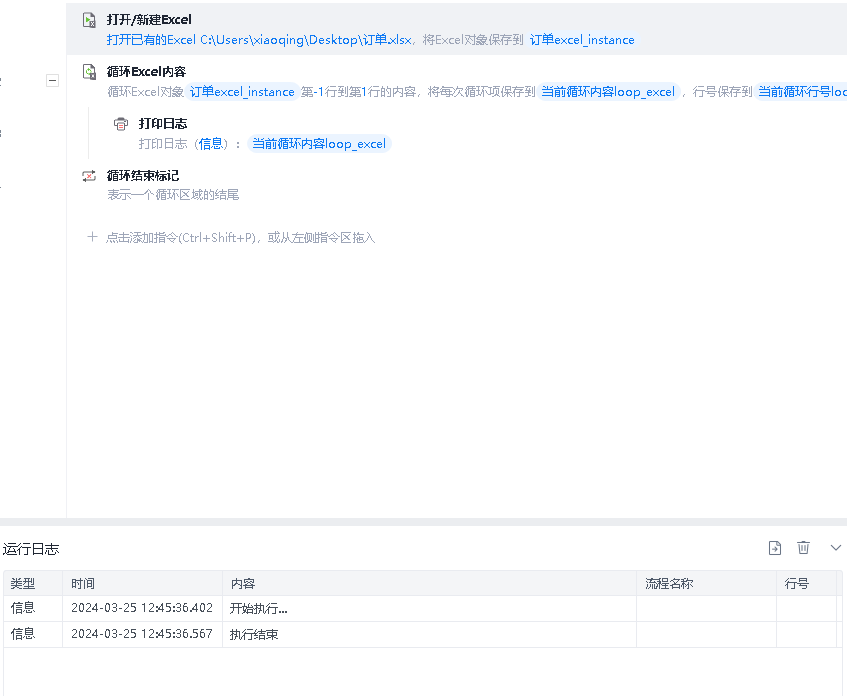Export the run log via export icon
Image resolution: width=847 pixels, height=696 pixels.
click(x=775, y=548)
